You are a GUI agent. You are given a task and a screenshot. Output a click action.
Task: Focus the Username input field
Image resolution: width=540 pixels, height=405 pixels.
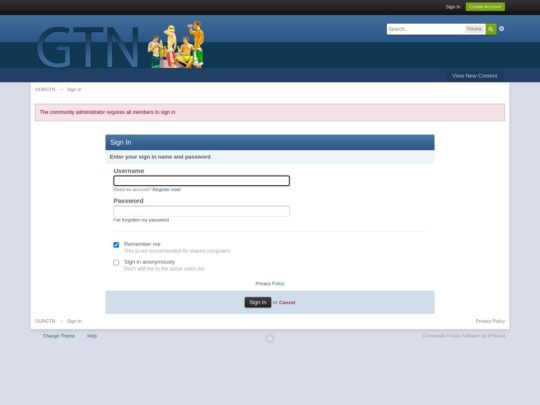(x=201, y=181)
